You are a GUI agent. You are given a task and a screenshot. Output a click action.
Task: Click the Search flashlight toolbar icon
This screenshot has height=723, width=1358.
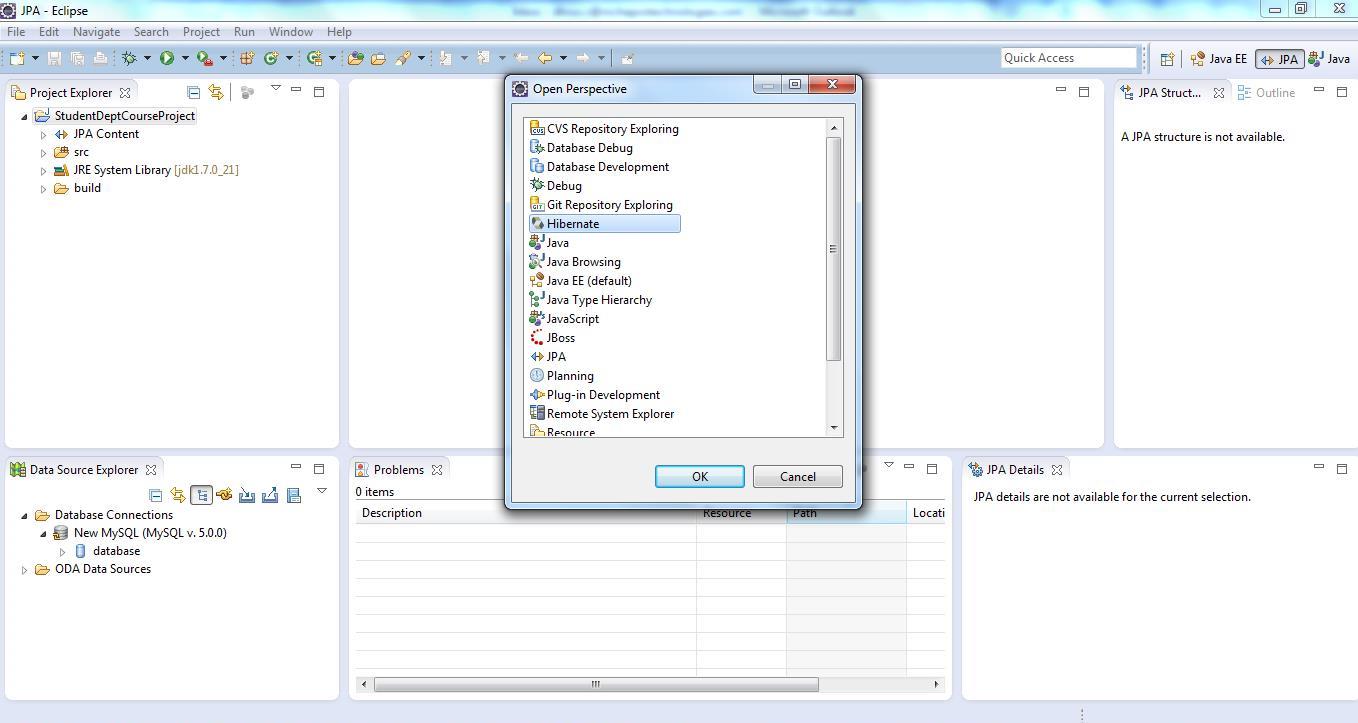coord(403,58)
